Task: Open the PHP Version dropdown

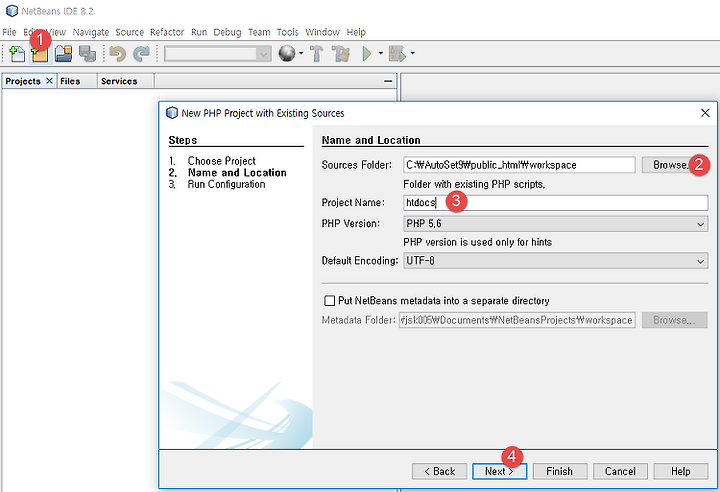Action: point(556,224)
